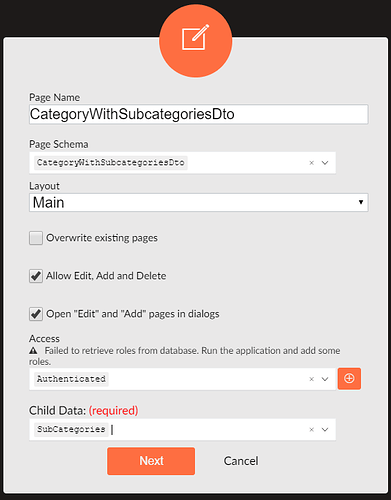The image size is (391, 500).
Task: Clear the Child Data selection x icon
Action: pyautogui.click(x=312, y=429)
